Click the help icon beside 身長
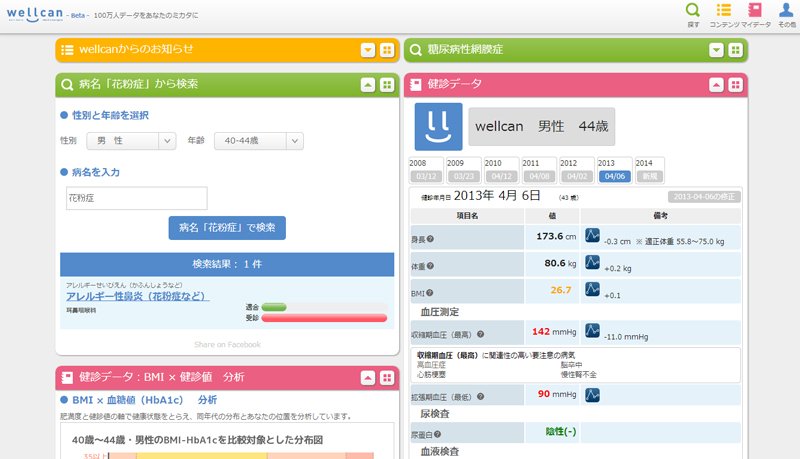The width and height of the screenshot is (800, 459). coord(430,239)
